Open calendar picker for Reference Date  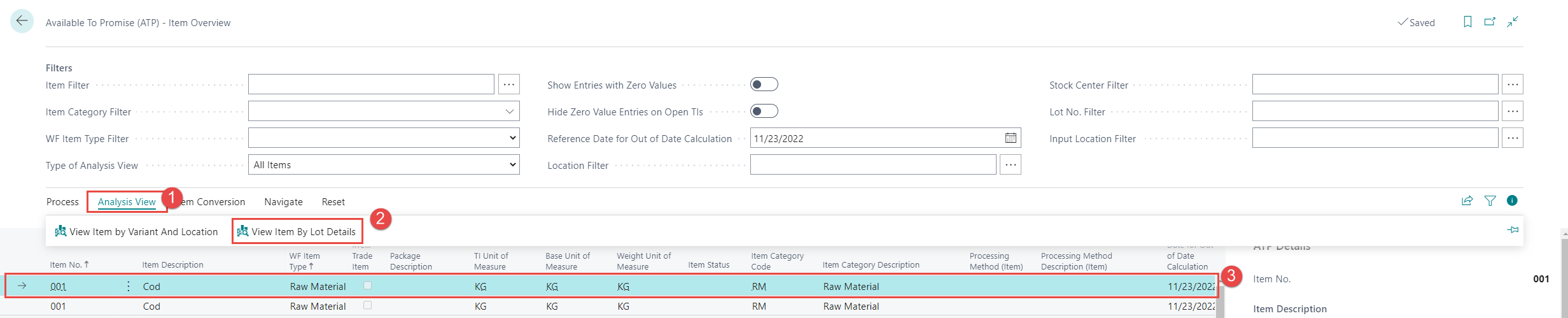[1011, 138]
